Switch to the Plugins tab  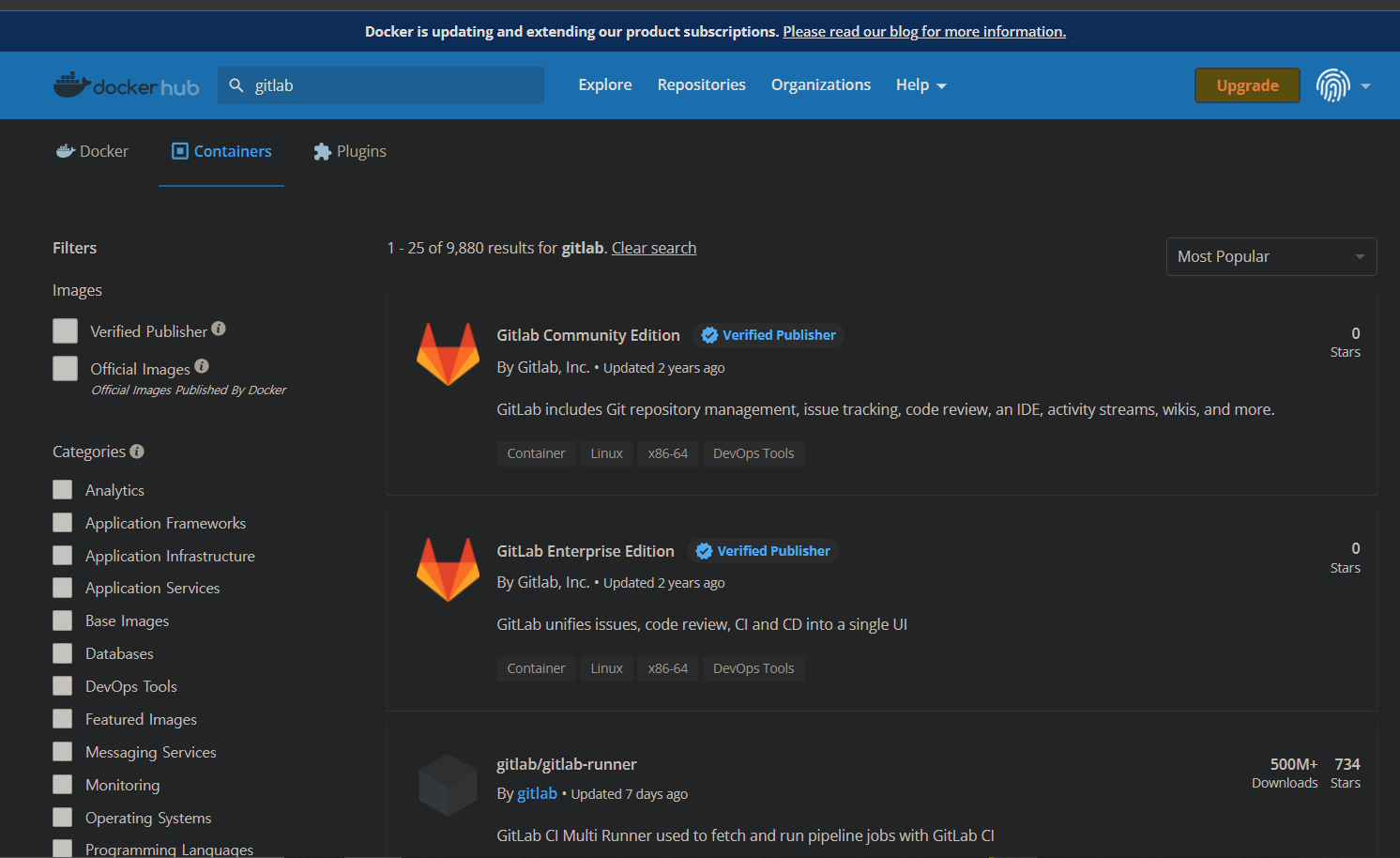[349, 151]
